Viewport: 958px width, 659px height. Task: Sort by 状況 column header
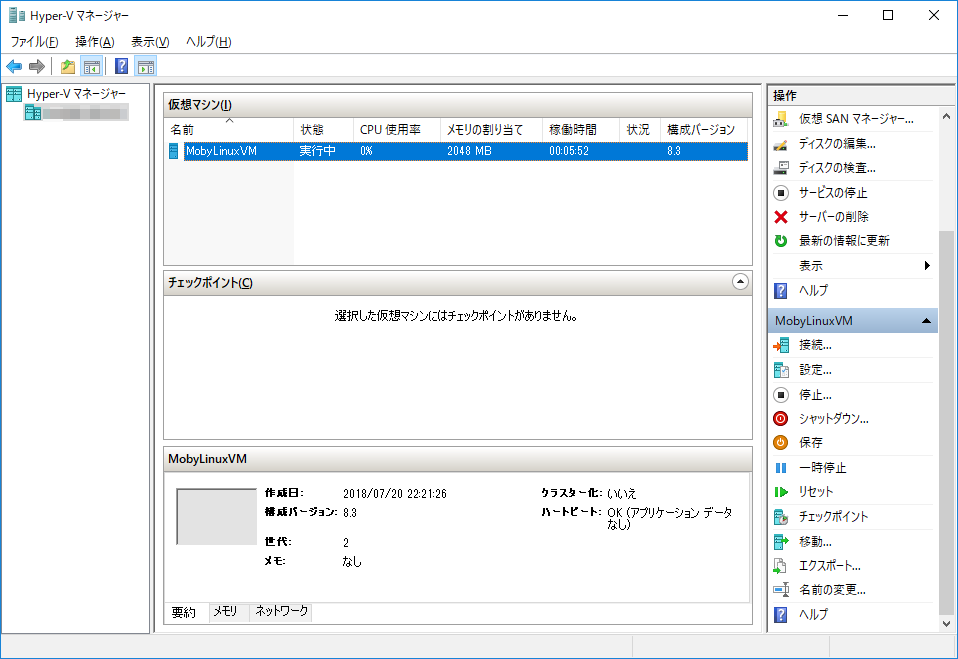click(x=639, y=129)
